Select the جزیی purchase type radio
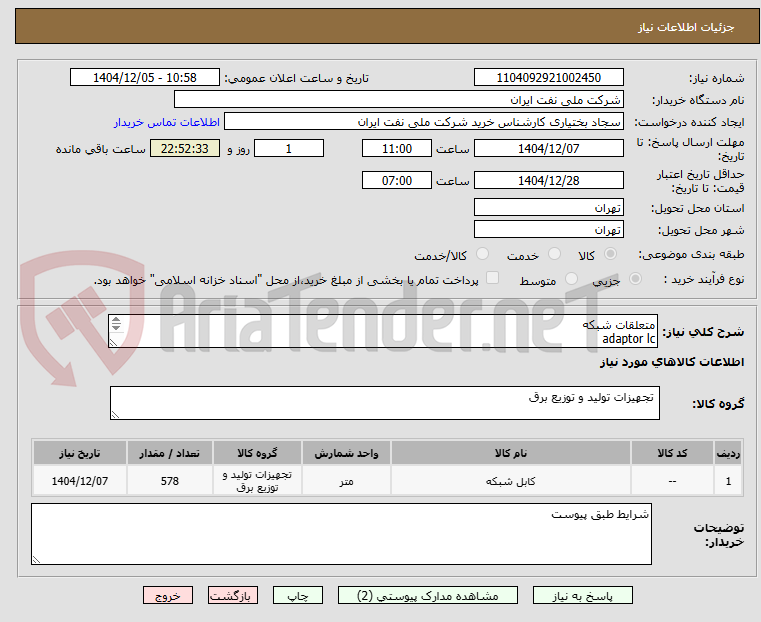761x622 pixels. tap(635, 279)
